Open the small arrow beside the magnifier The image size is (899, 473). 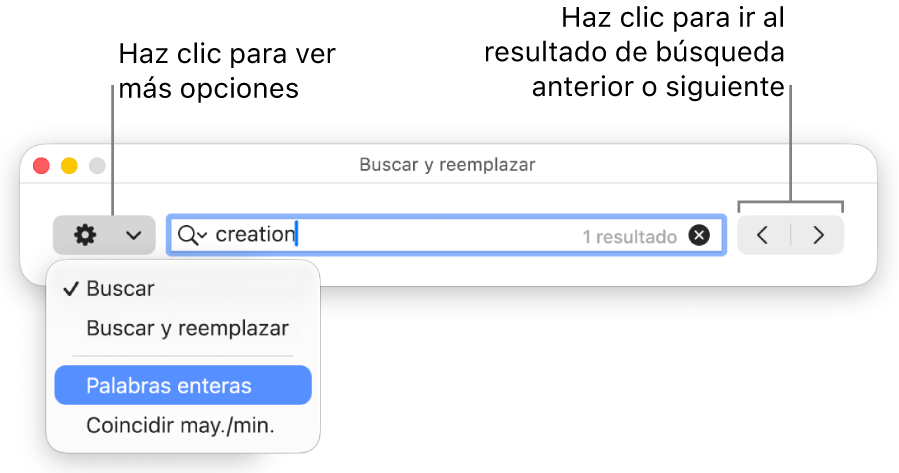(x=202, y=236)
